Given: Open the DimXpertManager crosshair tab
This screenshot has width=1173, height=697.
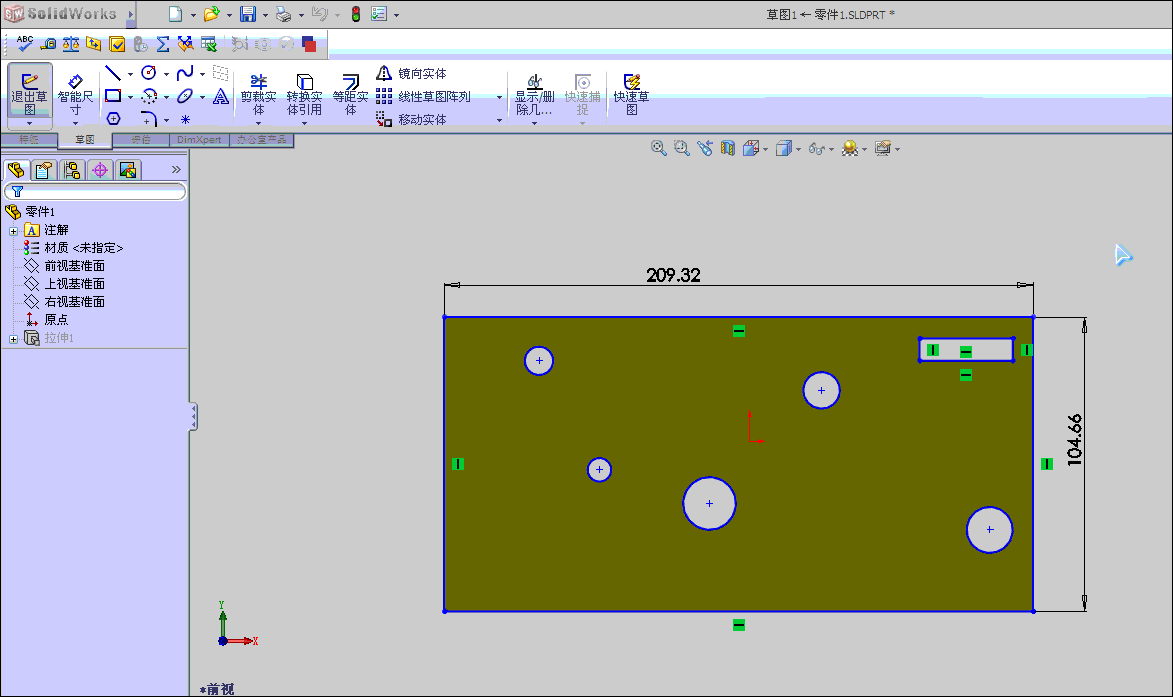Looking at the screenshot, I should tap(100, 171).
